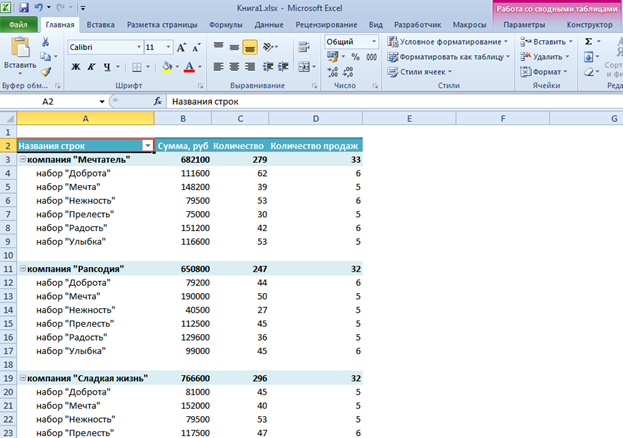Click Форматировать как таблицу button
Image resolution: width=623 pixels, height=438 pixels.
click(450, 57)
